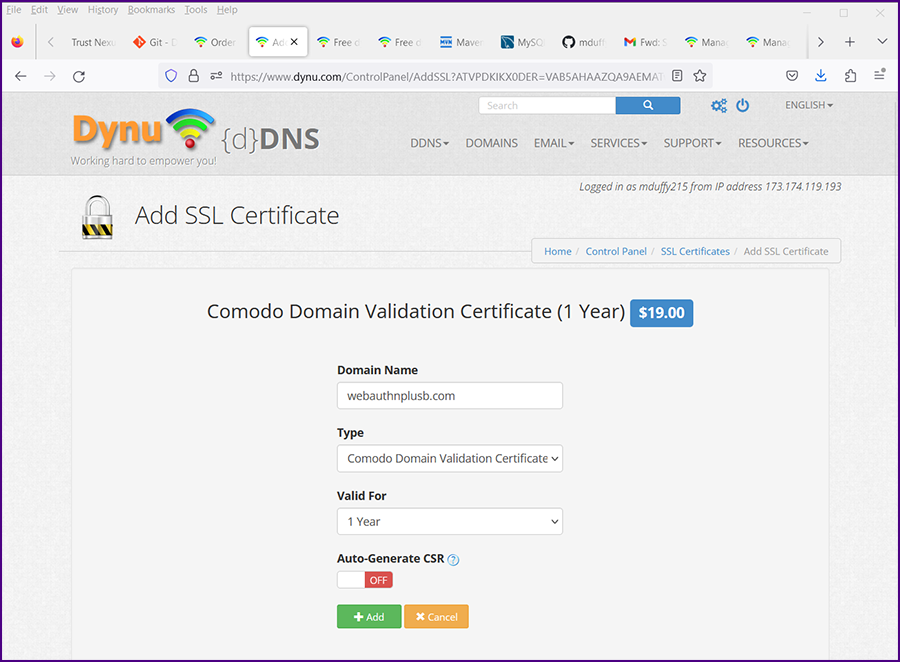900x662 pixels.
Task: Switch to the MySQL tab
Action: (x=523, y=42)
